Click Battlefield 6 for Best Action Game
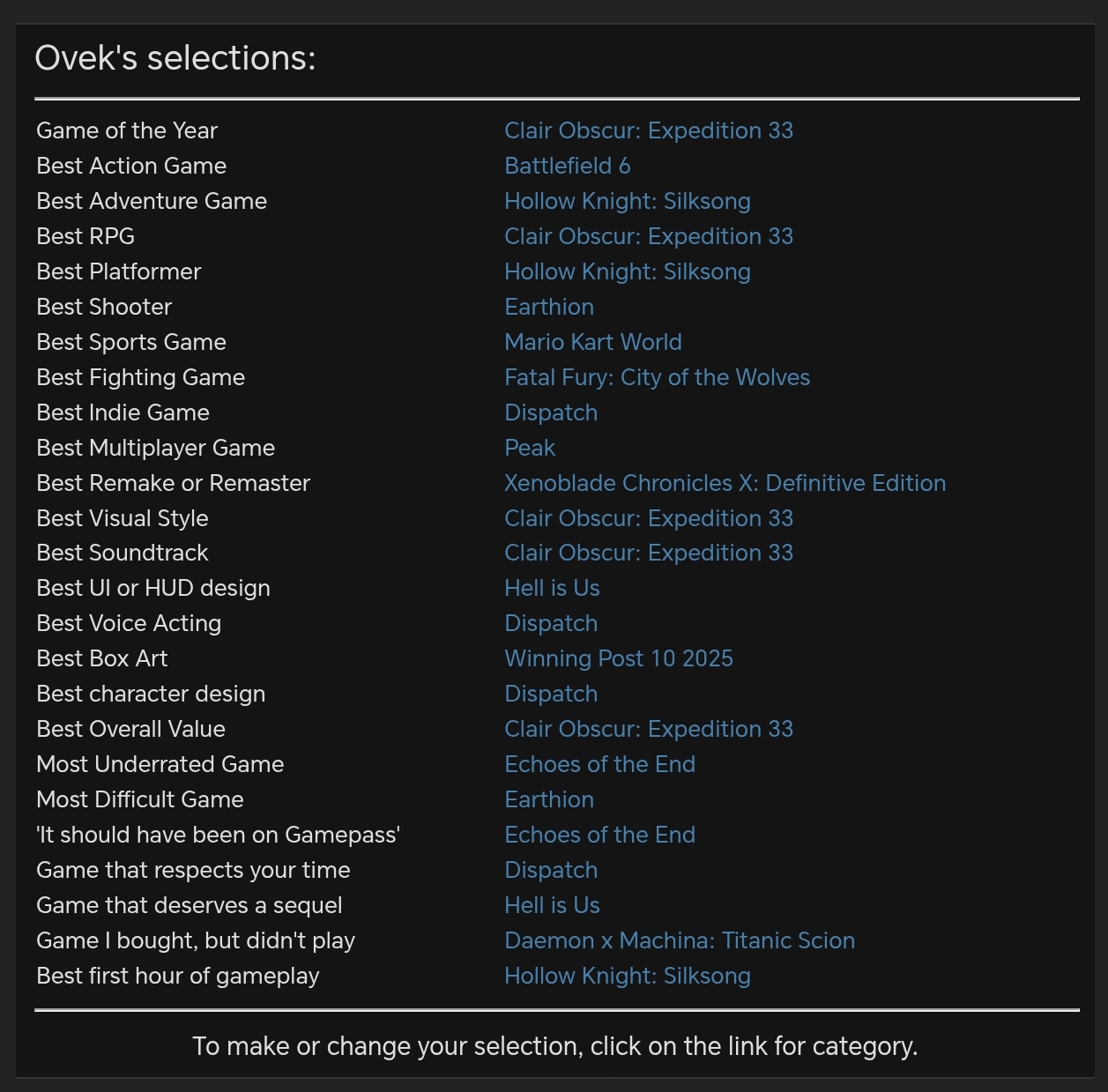This screenshot has width=1108, height=1092. [x=567, y=166]
